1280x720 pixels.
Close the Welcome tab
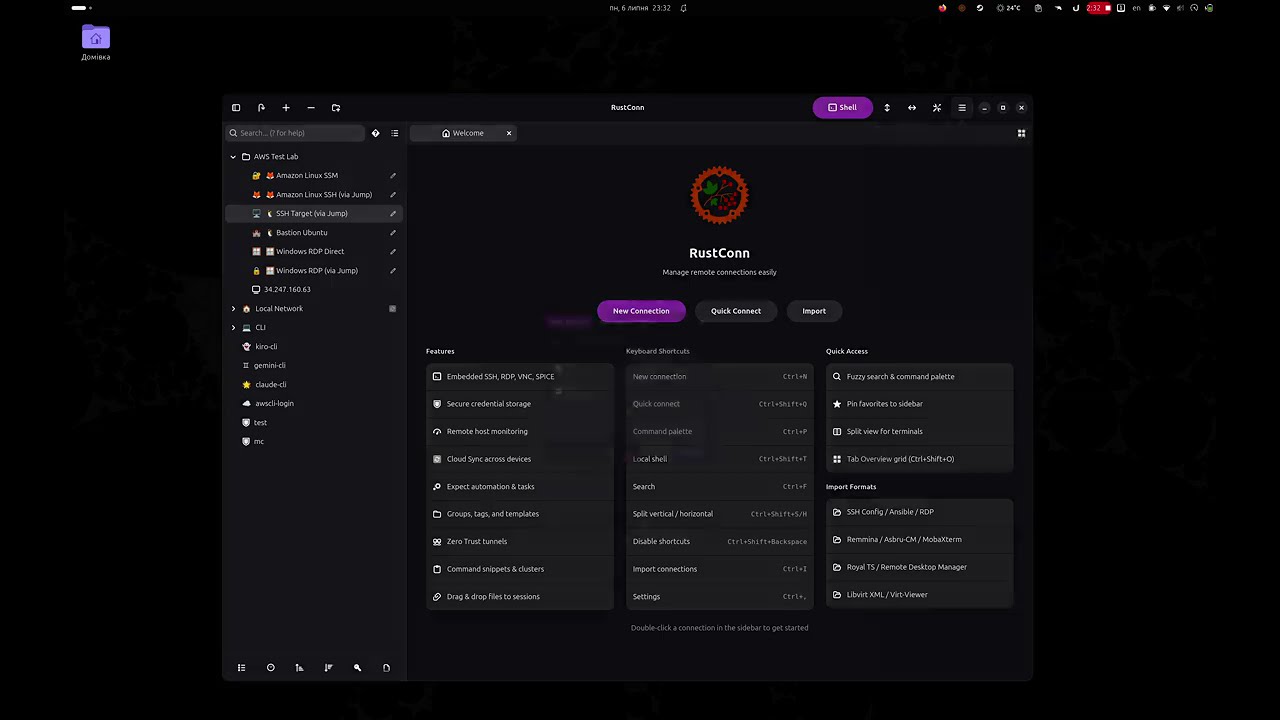click(509, 133)
